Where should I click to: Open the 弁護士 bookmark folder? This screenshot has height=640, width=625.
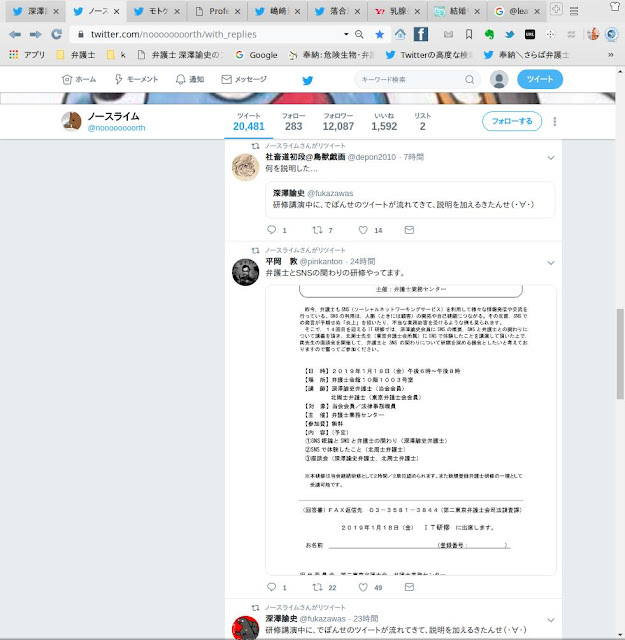point(76,55)
